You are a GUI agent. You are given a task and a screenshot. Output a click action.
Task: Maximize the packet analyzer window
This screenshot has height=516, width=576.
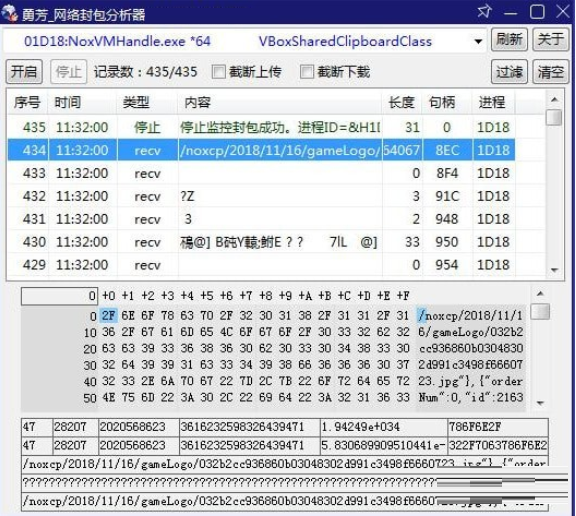pos(537,12)
